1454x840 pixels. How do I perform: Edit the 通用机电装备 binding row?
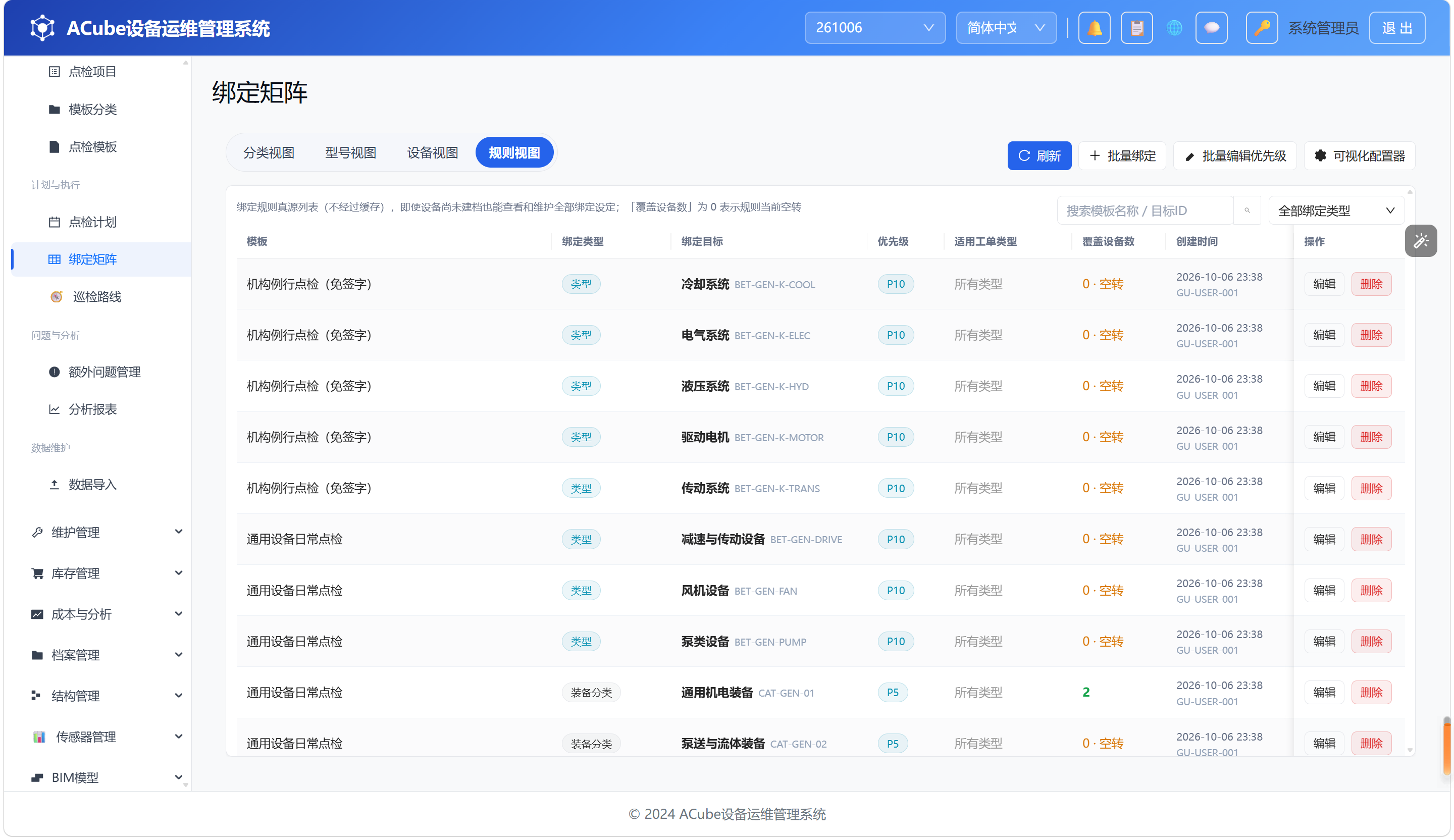coord(1324,692)
